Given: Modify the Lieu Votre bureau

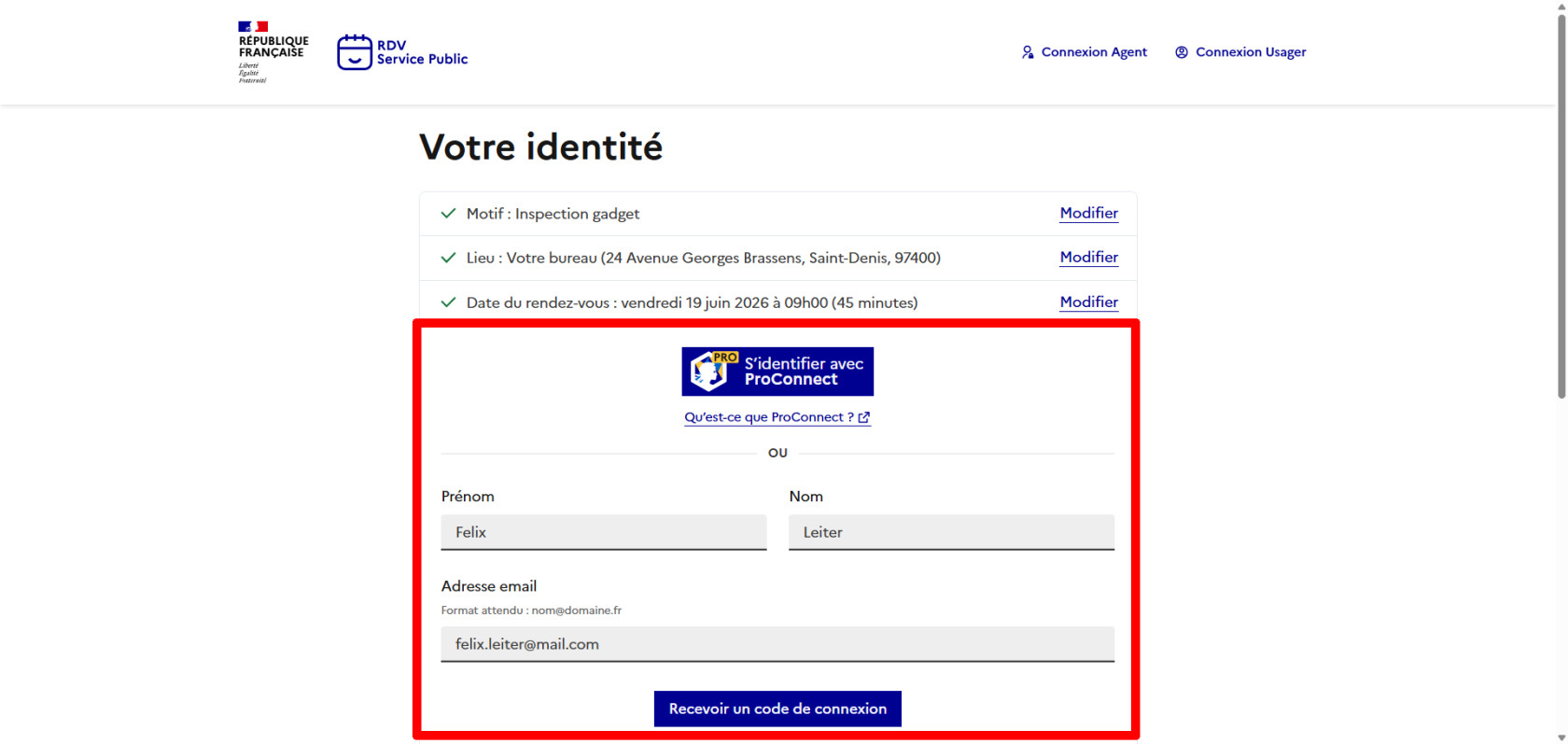Looking at the screenshot, I should point(1088,257).
